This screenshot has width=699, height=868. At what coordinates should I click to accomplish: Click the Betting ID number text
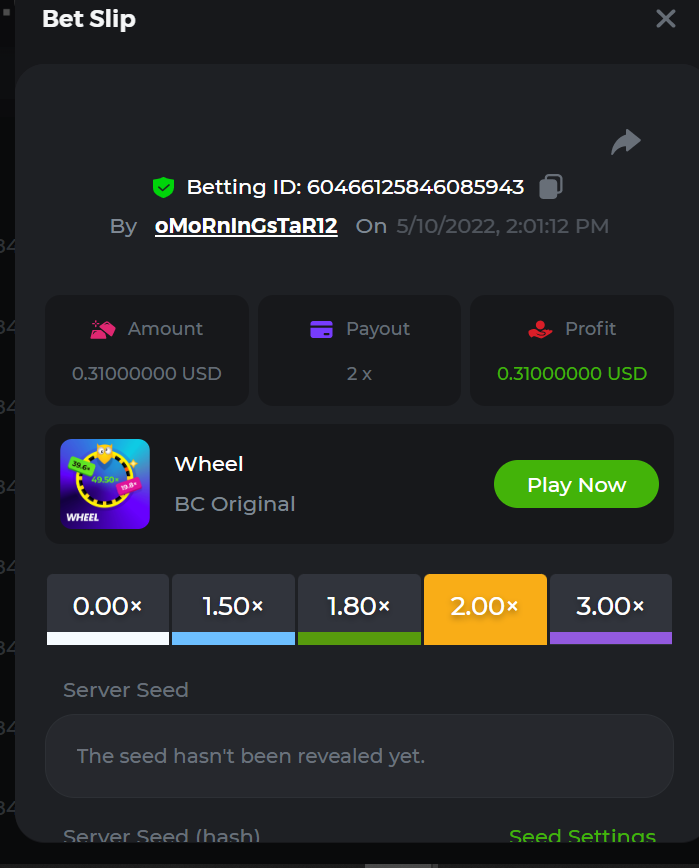(415, 187)
